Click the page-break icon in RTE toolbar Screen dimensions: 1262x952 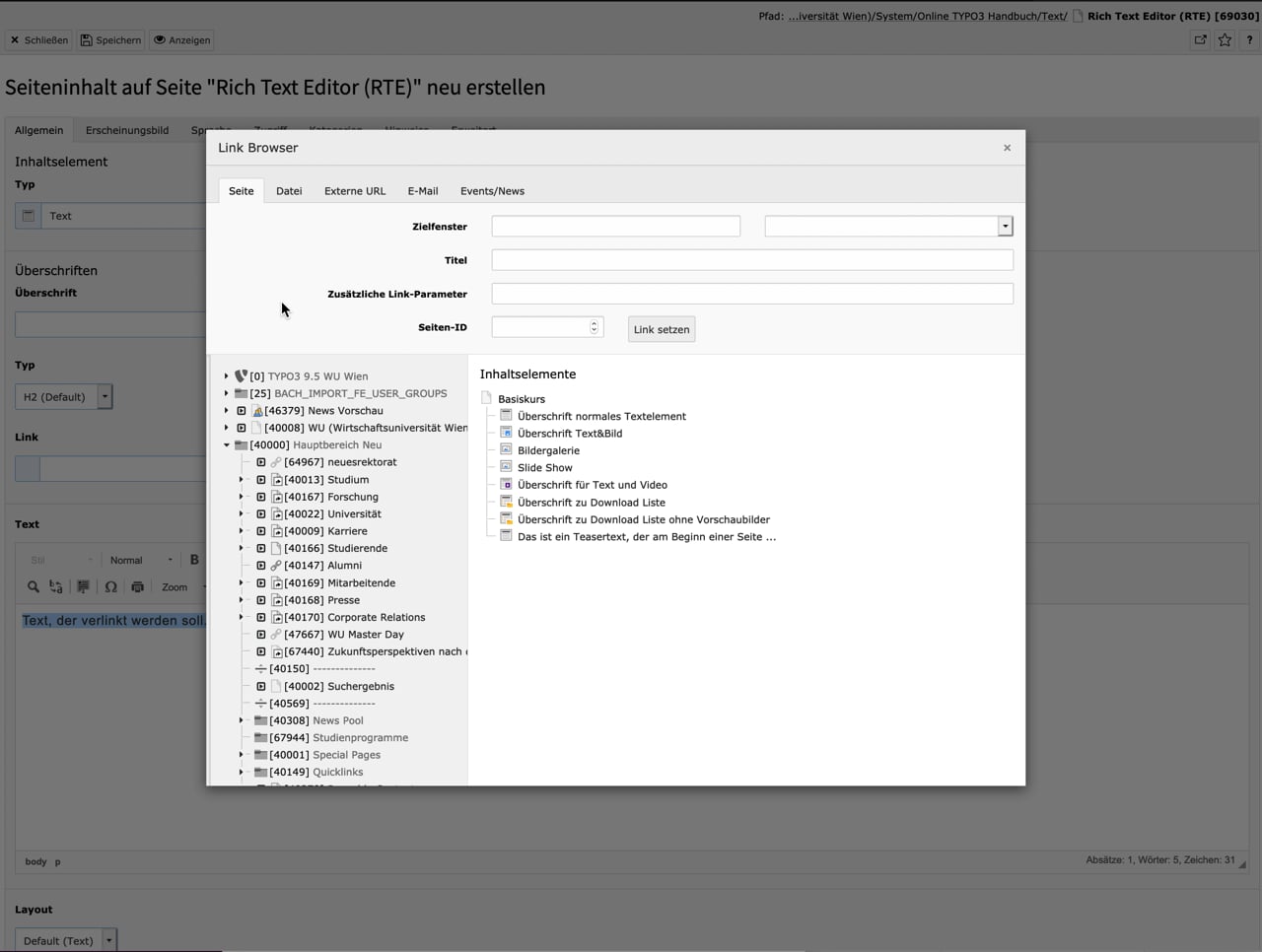[83, 586]
